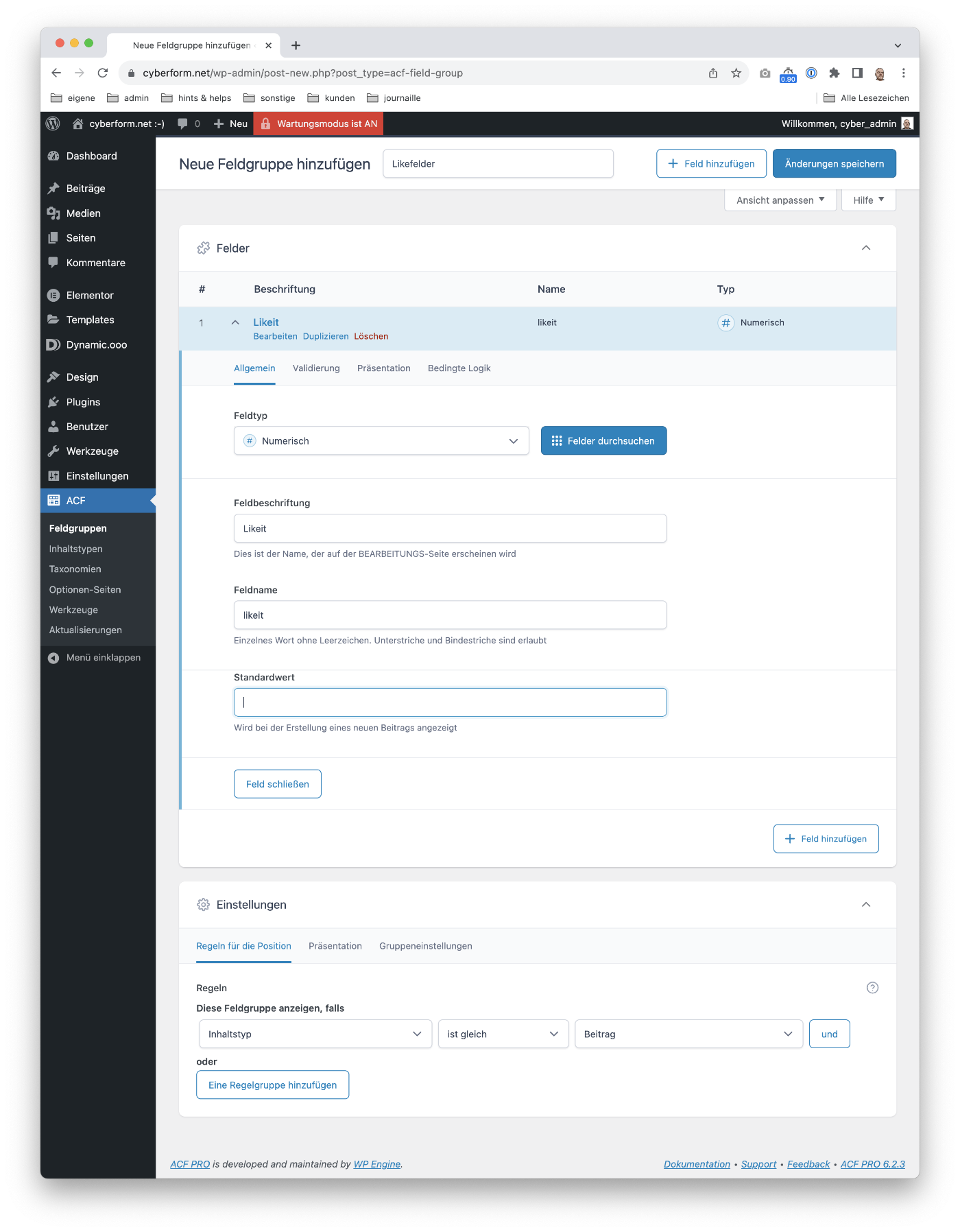Click Eine Regelgruppe hinzufügen
Screen dimensions: 960x1232
point(272,1085)
